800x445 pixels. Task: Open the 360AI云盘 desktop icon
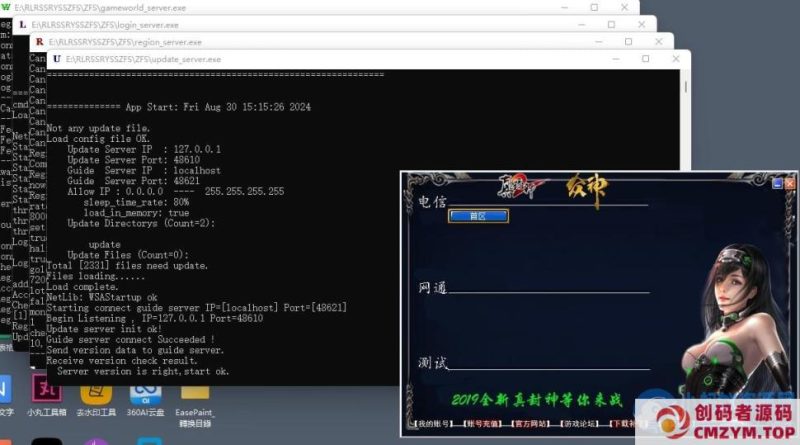(x=146, y=392)
